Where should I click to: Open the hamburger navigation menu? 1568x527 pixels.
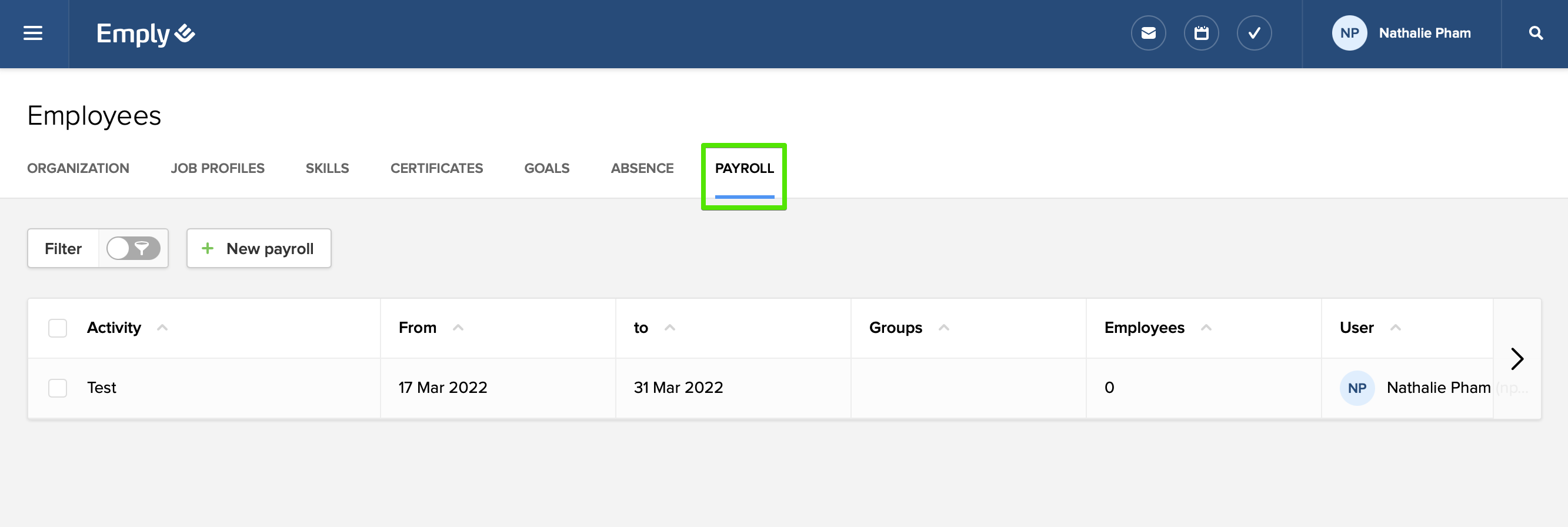pos(33,34)
